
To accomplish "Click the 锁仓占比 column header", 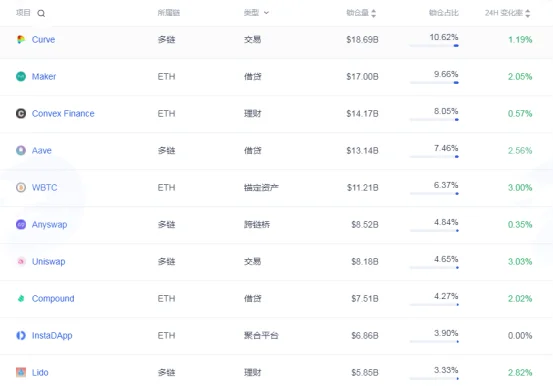I will 444,13.
